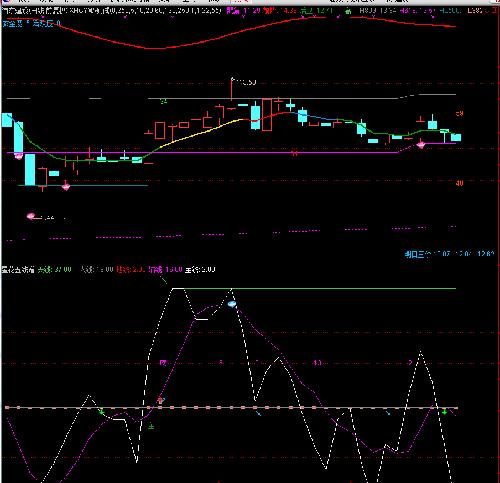The width and height of the screenshot is (500, 483).
Task: Click the green 土 symbol below the dotted zero line
Action: 151,426
